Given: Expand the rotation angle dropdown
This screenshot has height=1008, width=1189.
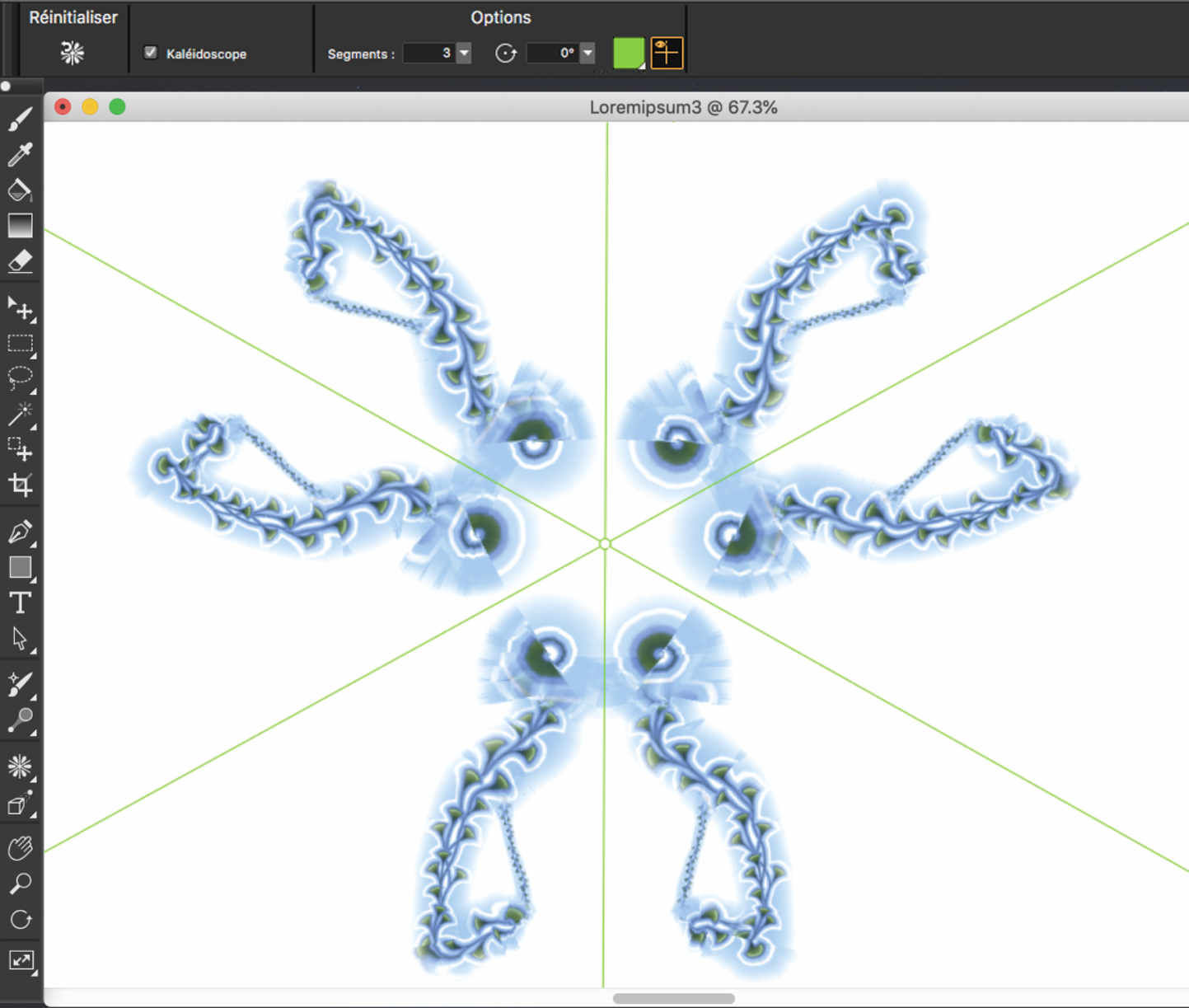Looking at the screenshot, I should (x=587, y=54).
